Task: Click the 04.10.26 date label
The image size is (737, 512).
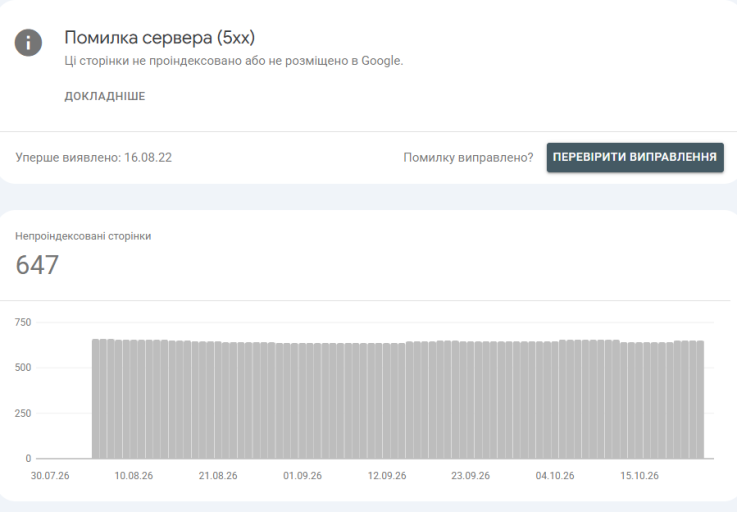Action: coord(555,476)
